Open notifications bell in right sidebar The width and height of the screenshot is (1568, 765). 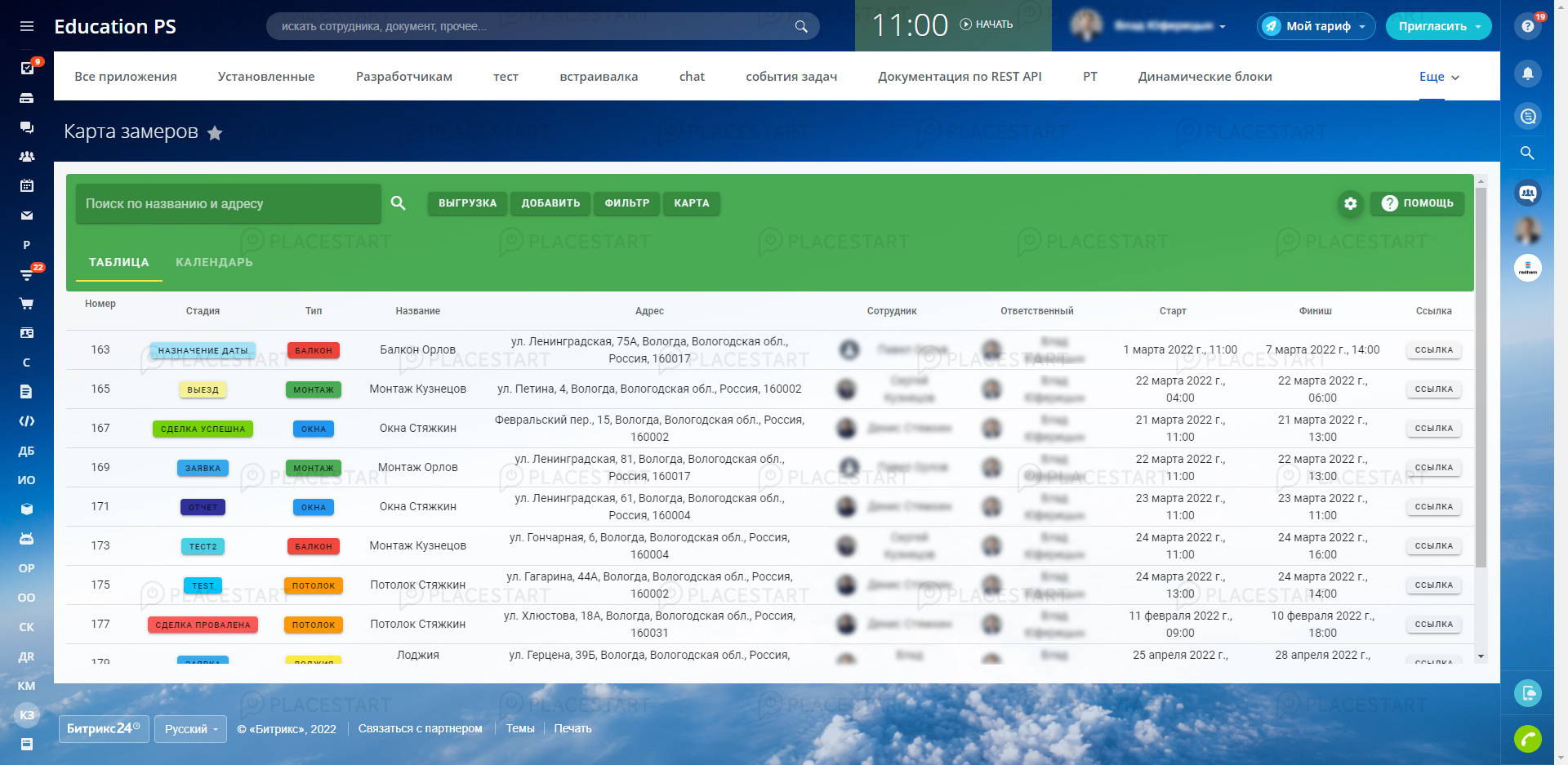click(x=1527, y=73)
